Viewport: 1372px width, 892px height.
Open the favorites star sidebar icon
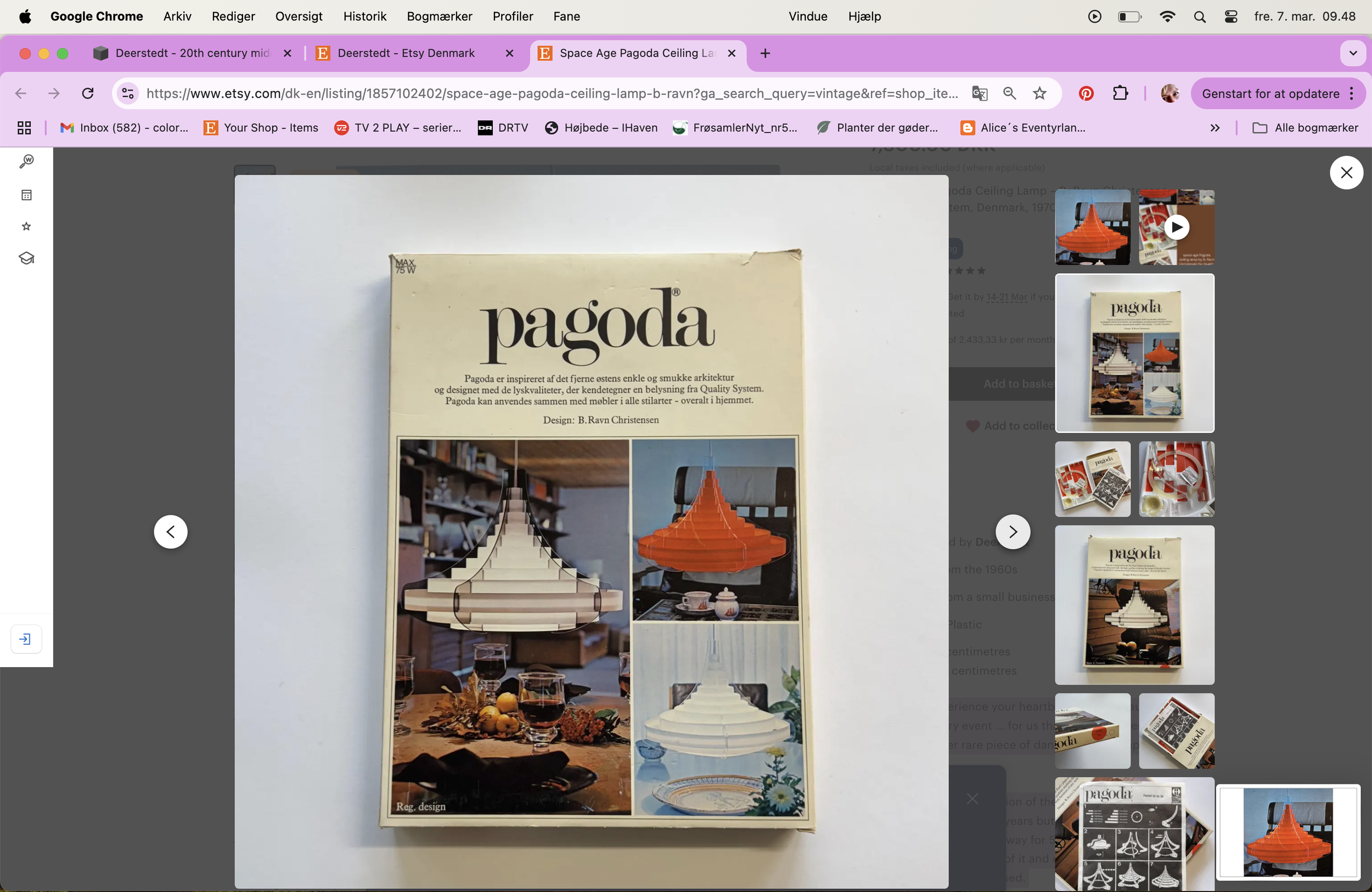point(26,227)
